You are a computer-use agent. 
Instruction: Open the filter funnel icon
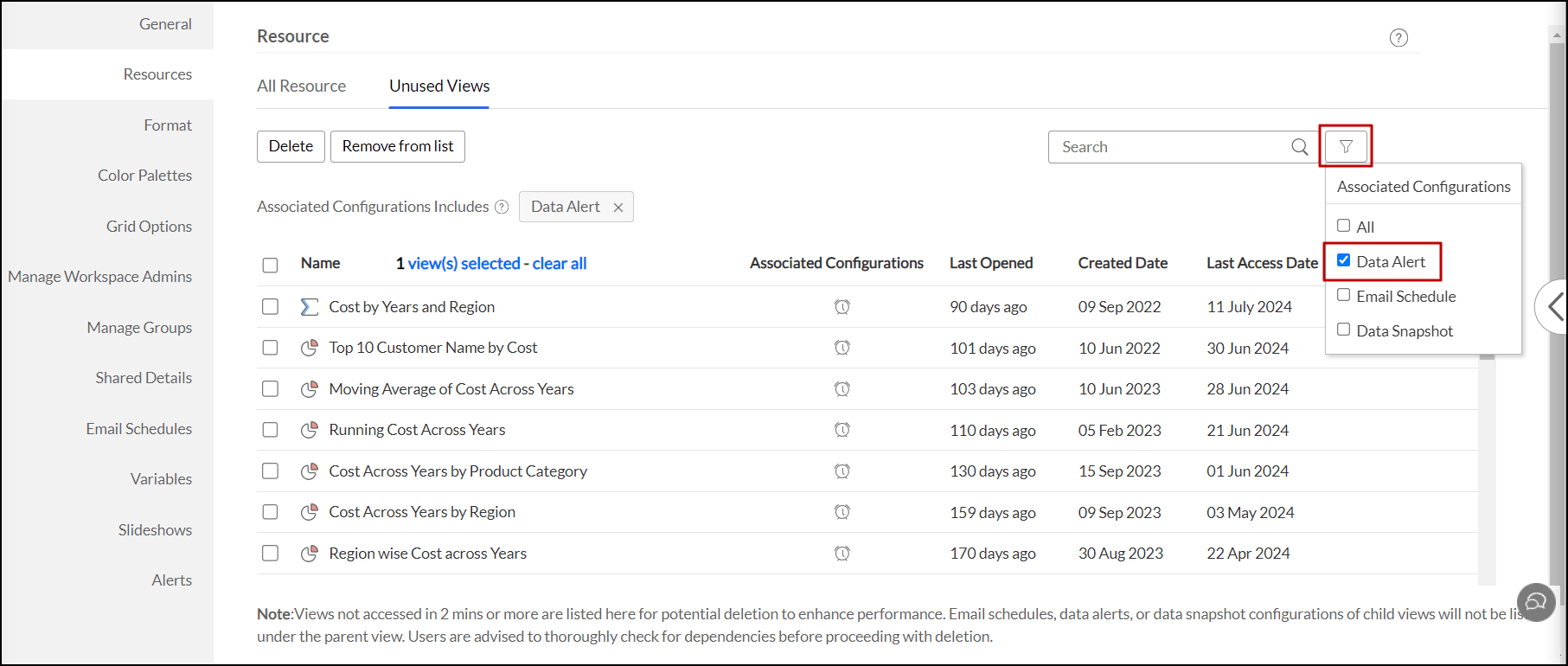(x=1345, y=147)
